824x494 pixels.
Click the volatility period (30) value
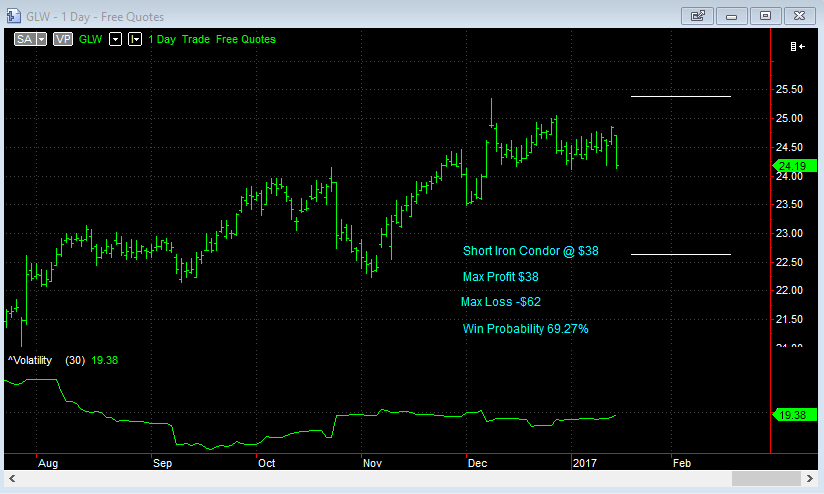pyautogui.click(x=75, y=361)
